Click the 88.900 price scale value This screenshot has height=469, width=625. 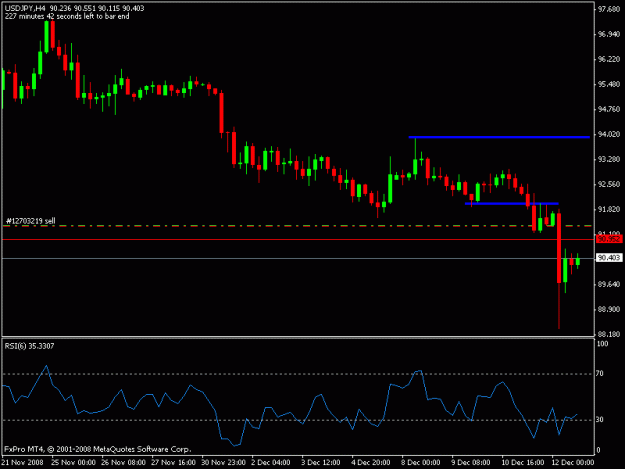click(x=609, y=309)
